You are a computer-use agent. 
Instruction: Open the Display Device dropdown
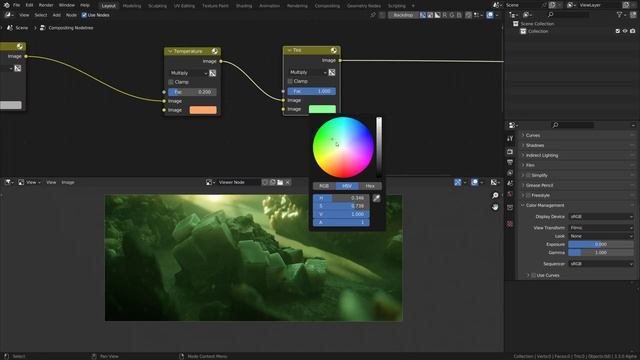point(601,217)
